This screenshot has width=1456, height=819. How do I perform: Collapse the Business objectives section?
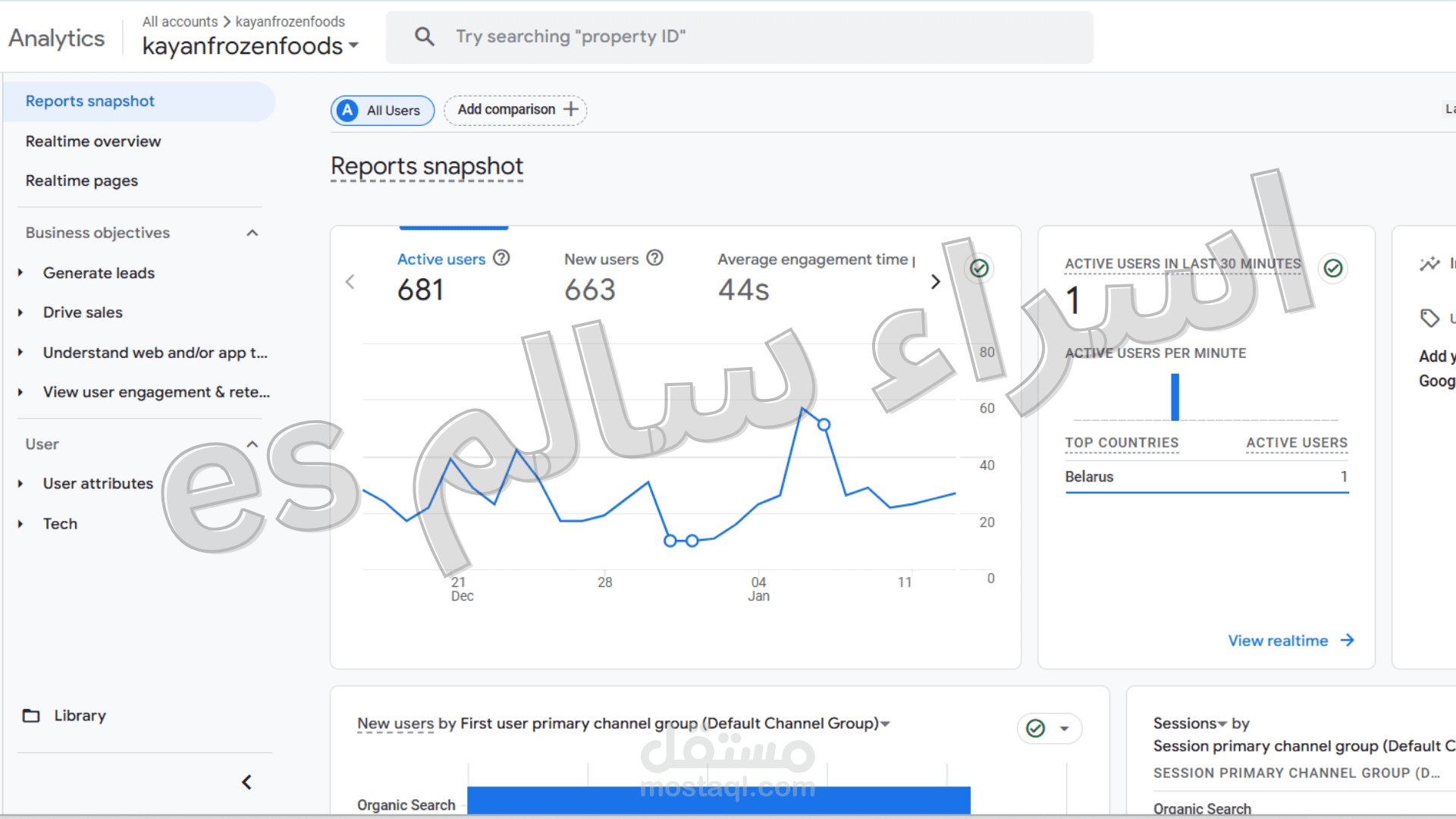[x=253, y=233]
